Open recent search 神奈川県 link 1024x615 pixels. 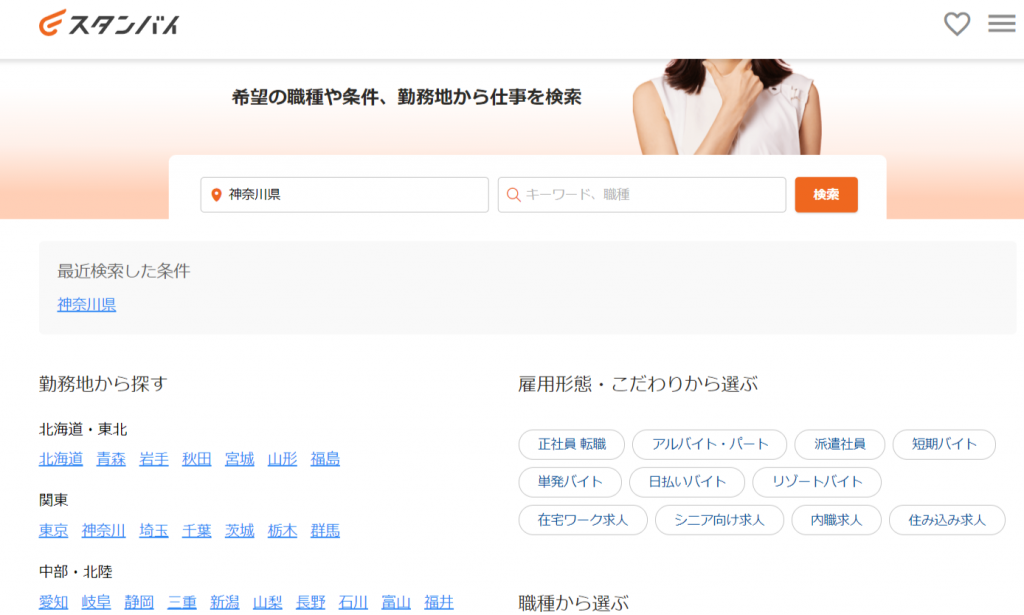pyautogui.click(x=87, y=304)
